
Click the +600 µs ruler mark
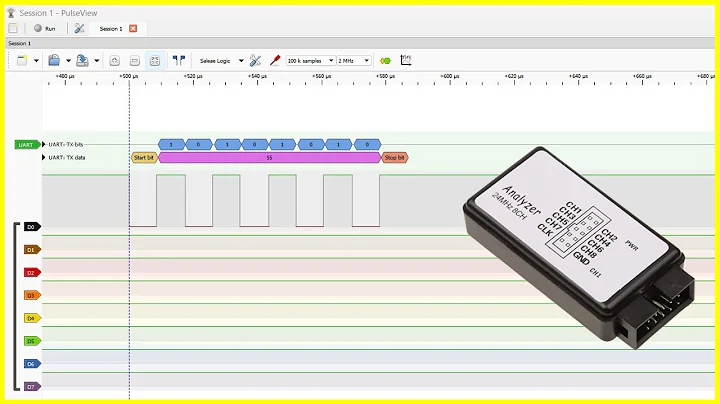[450, 76]
